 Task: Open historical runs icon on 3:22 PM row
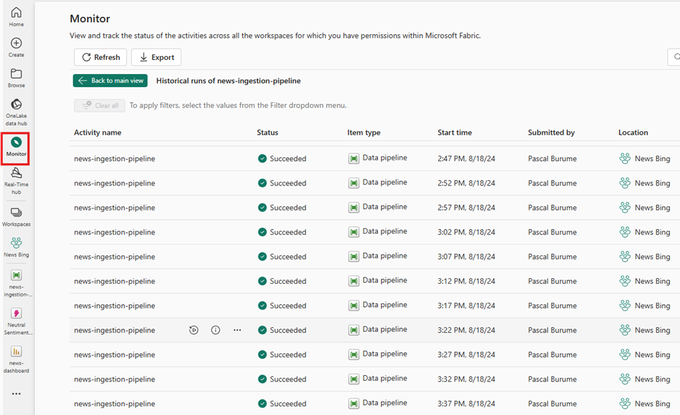[194, 330]
